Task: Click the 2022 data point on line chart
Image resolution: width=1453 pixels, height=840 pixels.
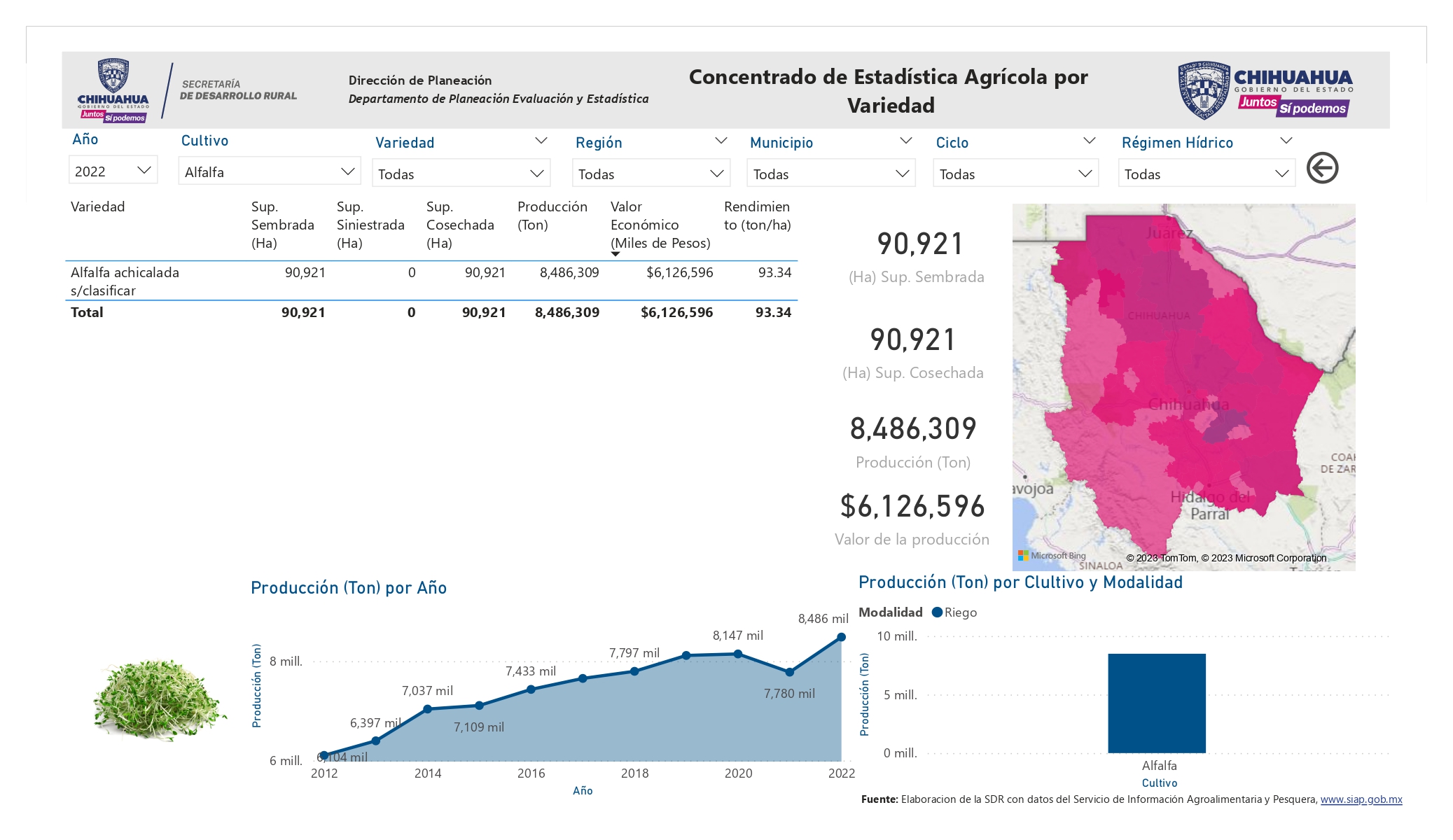Action: click(841, 637)
